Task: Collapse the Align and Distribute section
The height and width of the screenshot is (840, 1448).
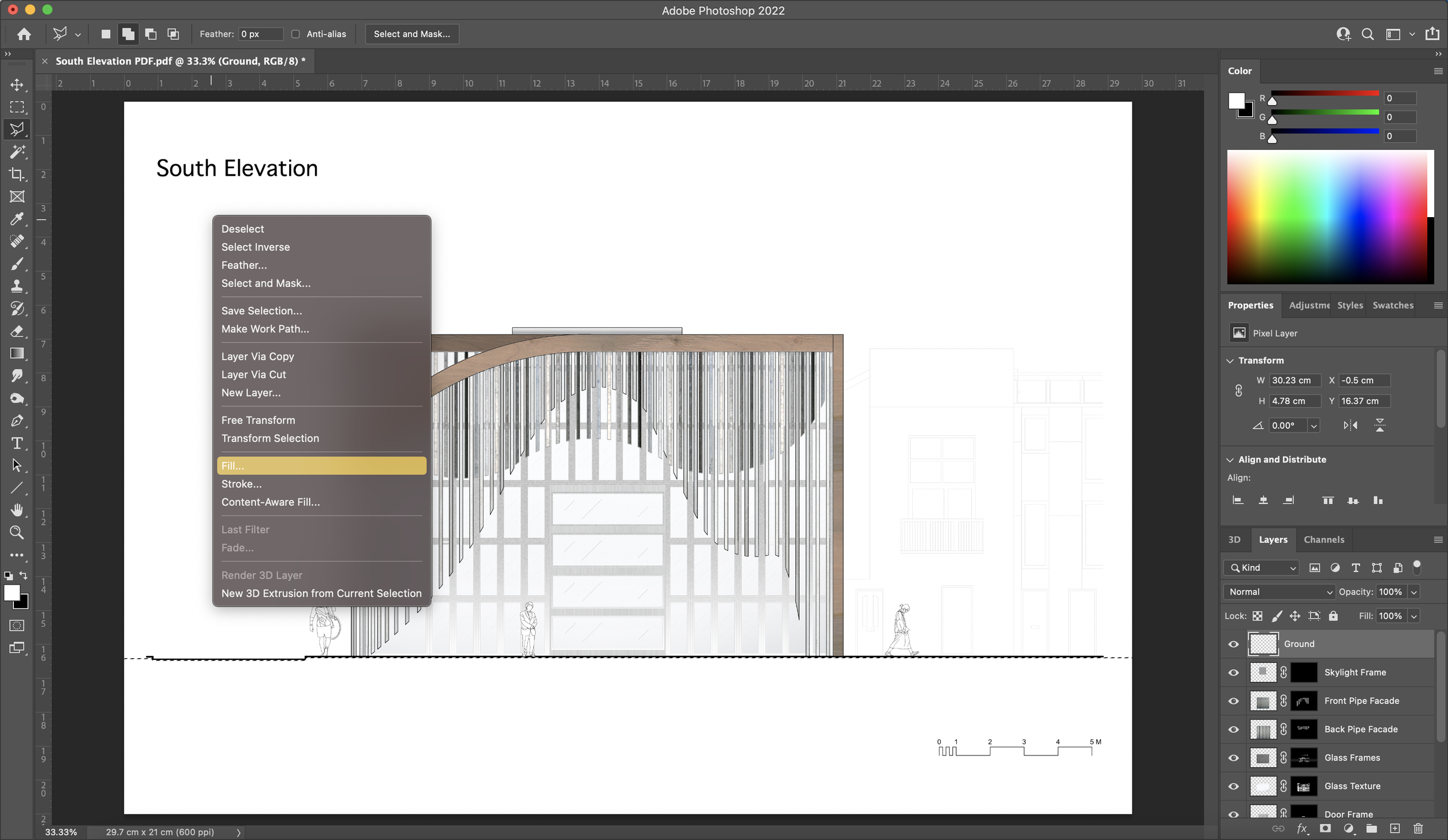Action: coord(1230,460)
